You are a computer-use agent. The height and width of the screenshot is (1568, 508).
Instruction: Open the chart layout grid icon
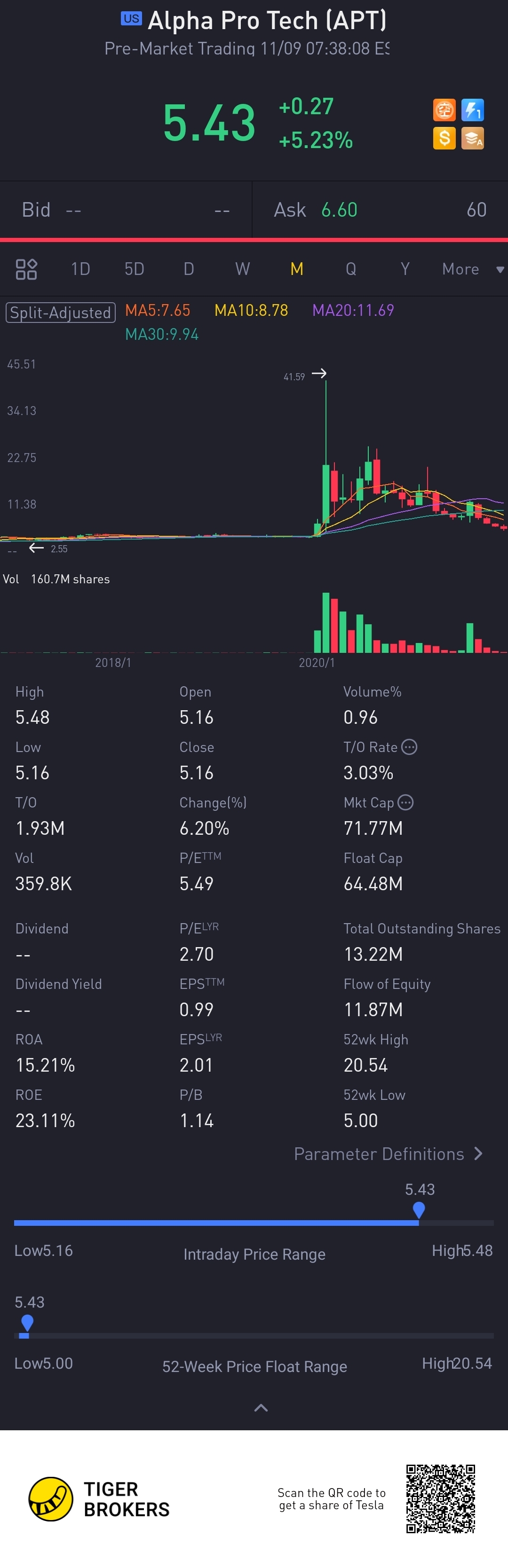pyautogui.click(x=26, y=269)
